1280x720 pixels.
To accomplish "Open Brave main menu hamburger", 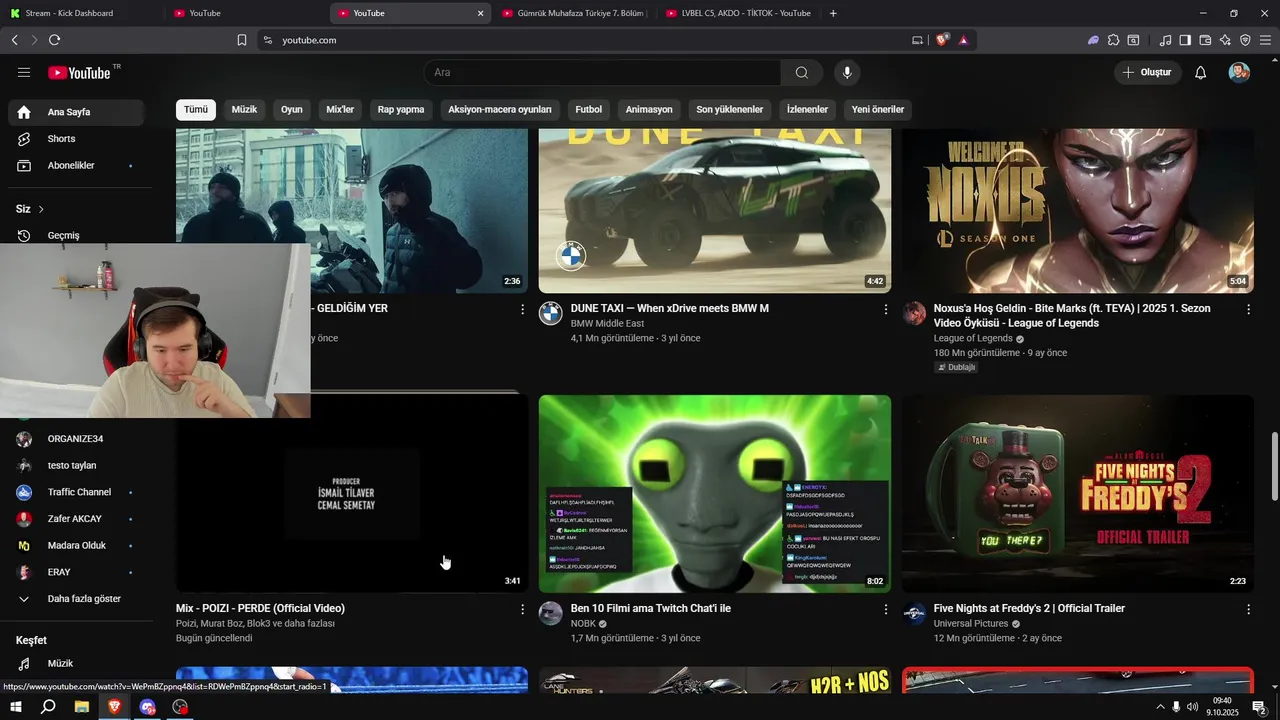I will pos(1266,40).
